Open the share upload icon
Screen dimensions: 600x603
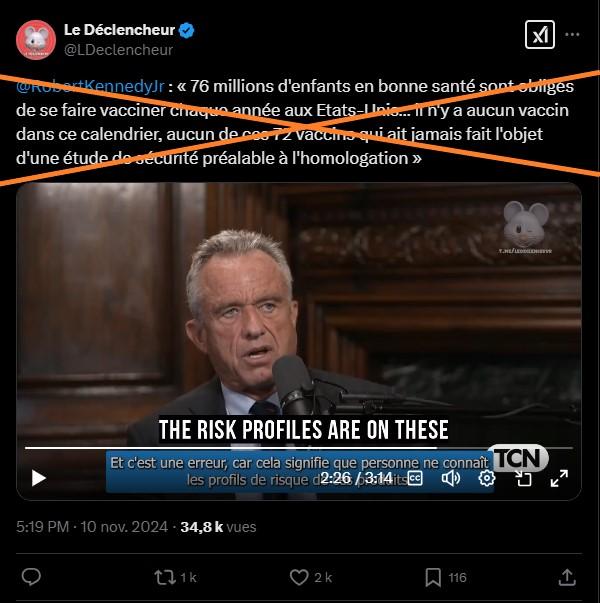click(x=567, y=577)
